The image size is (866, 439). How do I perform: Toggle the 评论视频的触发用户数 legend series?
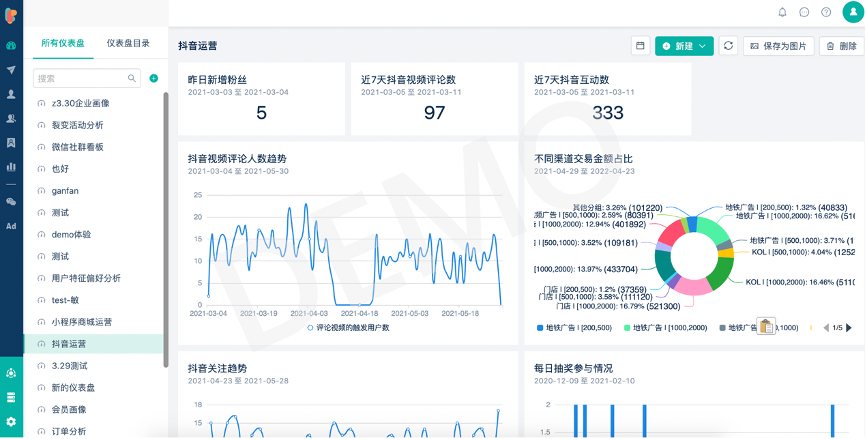click(348, 327)
